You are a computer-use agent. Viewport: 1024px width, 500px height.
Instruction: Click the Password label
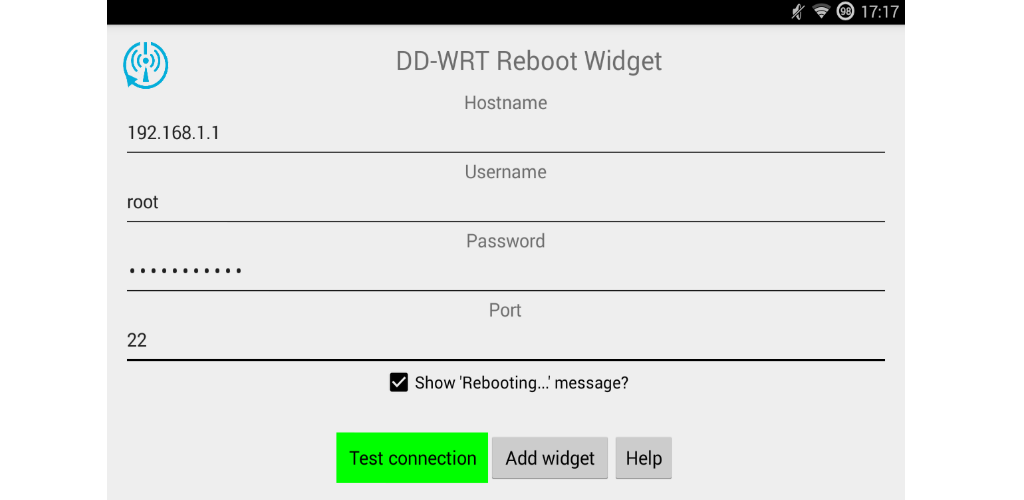(505, 241)
